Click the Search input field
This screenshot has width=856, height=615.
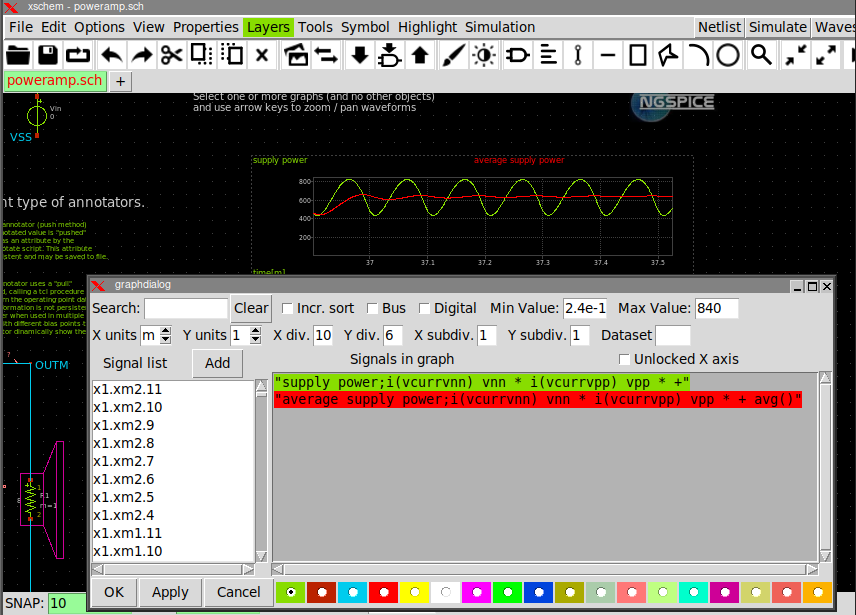click(186, 308)
